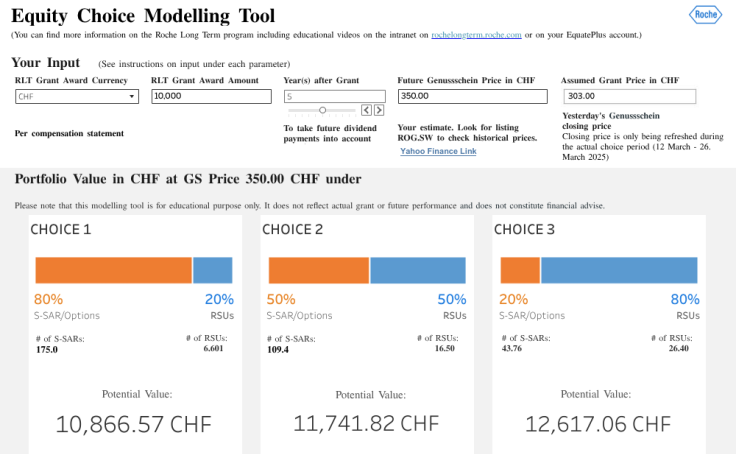Click Choice 3 orange S-SAR bar segment
The width and height of the screenshot is (736, 454).
pos(520,270)
